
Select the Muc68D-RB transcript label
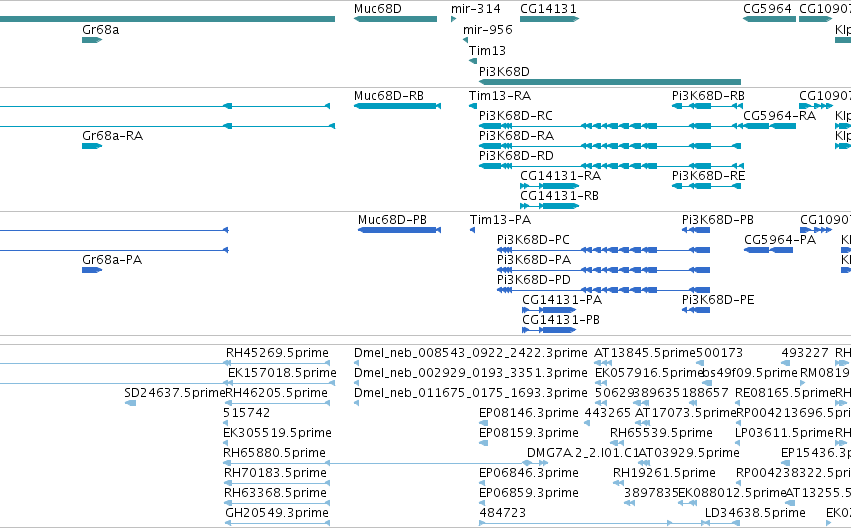coord(389,96)
